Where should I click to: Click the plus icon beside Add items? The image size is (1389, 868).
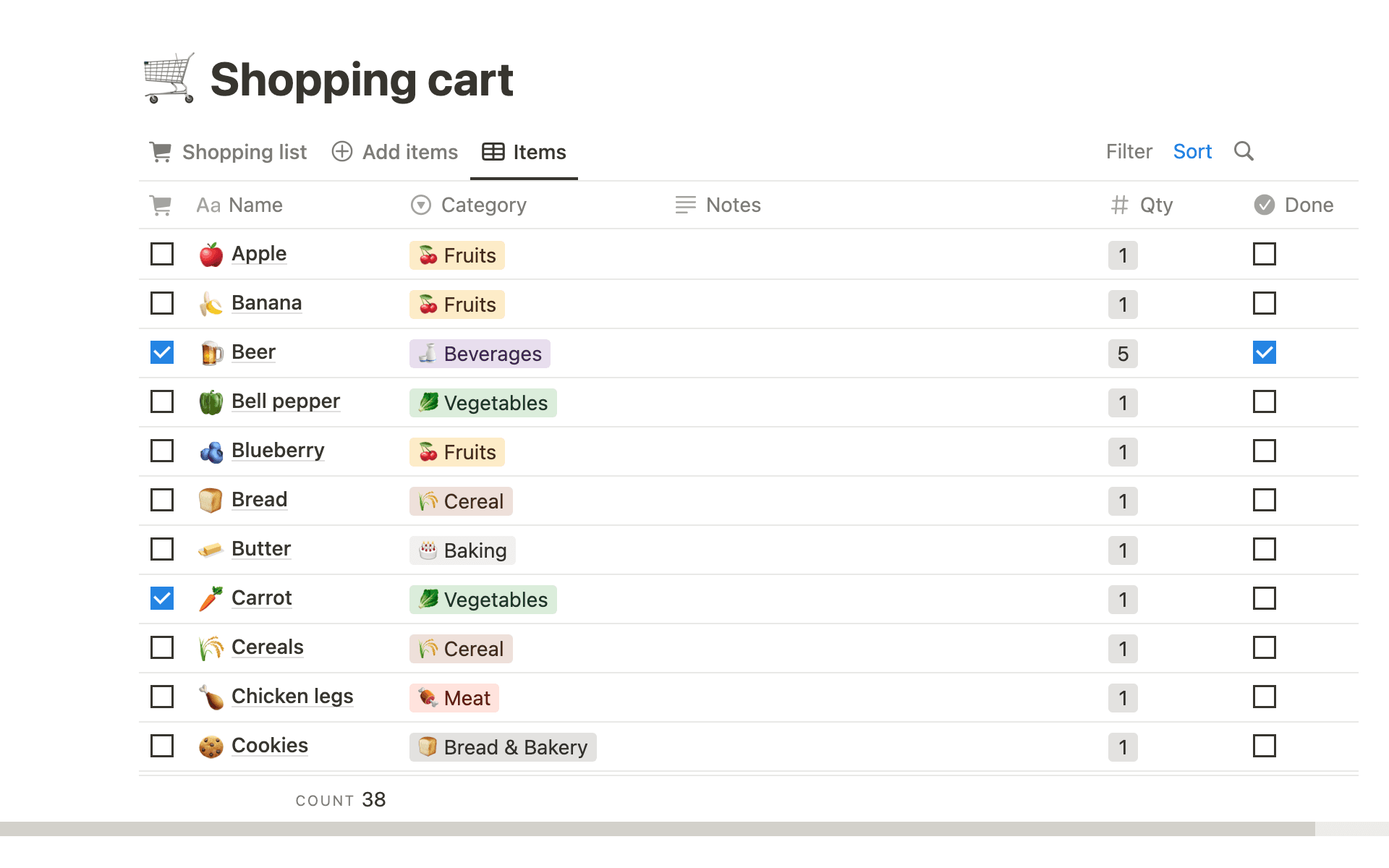click(x=341, y=152)
